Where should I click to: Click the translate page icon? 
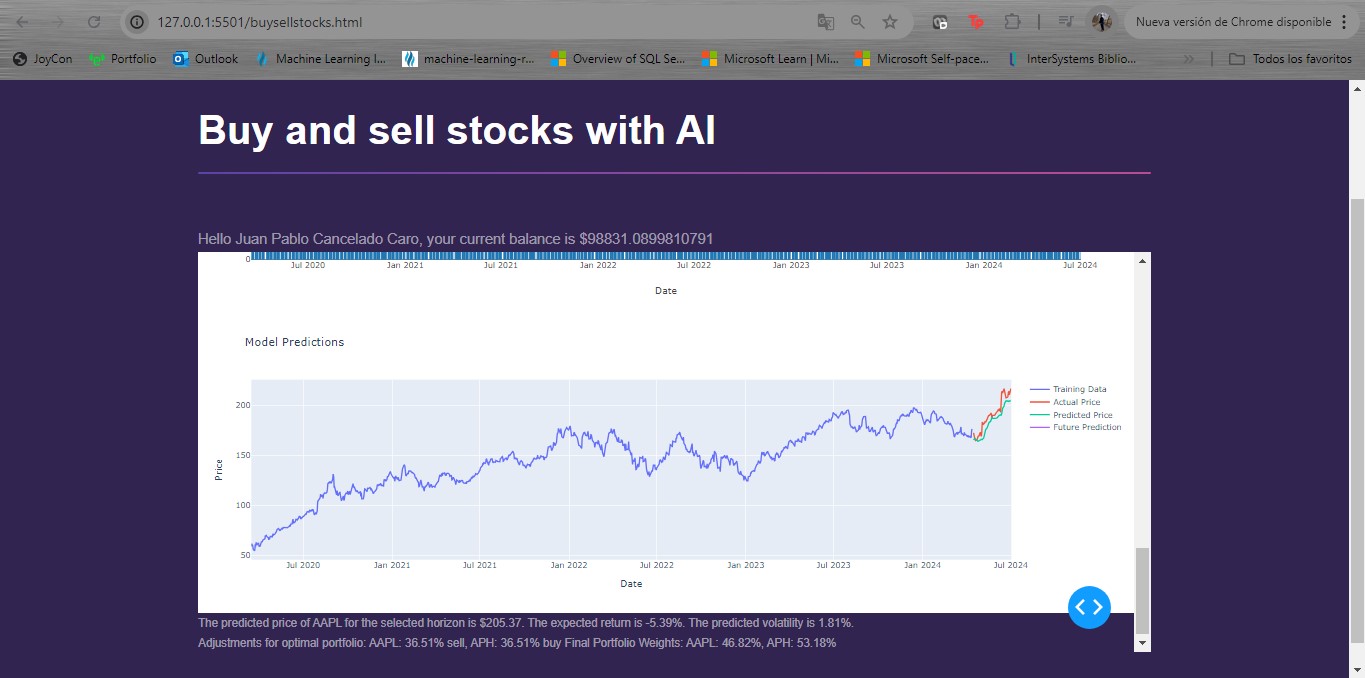[x=825, y=22]
